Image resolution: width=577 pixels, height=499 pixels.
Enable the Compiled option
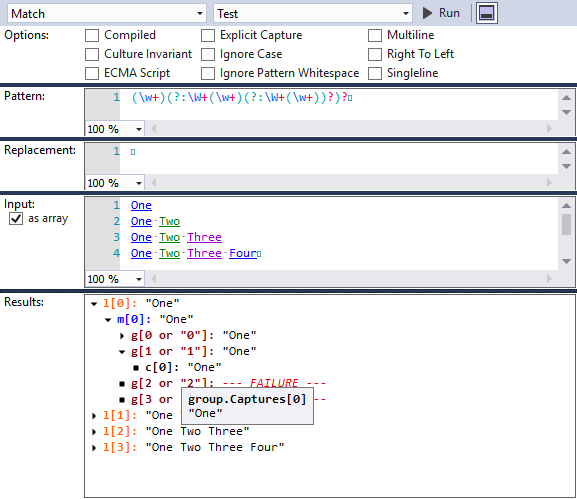[92, 36]
